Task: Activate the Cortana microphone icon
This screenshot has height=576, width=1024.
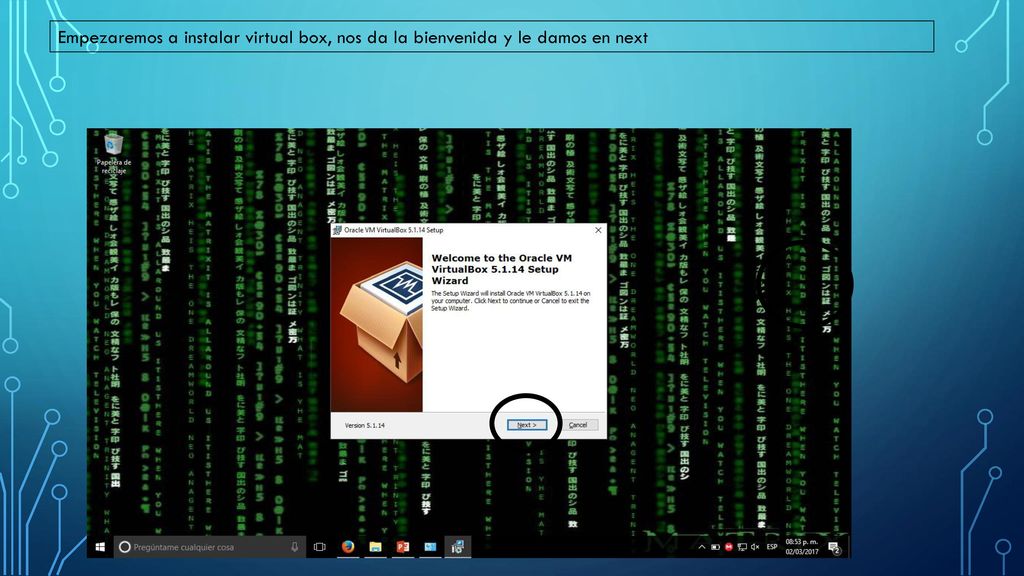Action: click(295, 547)
